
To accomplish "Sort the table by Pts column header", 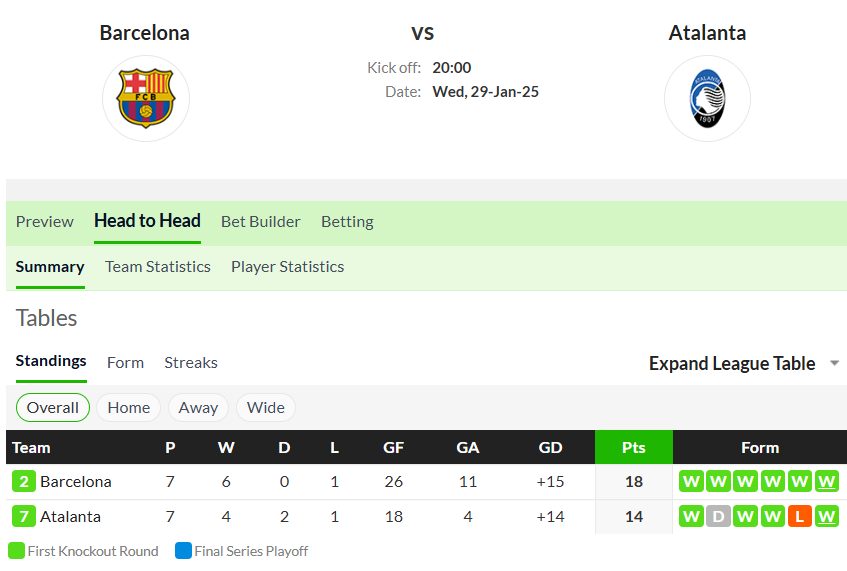I will tap(634, 447).
